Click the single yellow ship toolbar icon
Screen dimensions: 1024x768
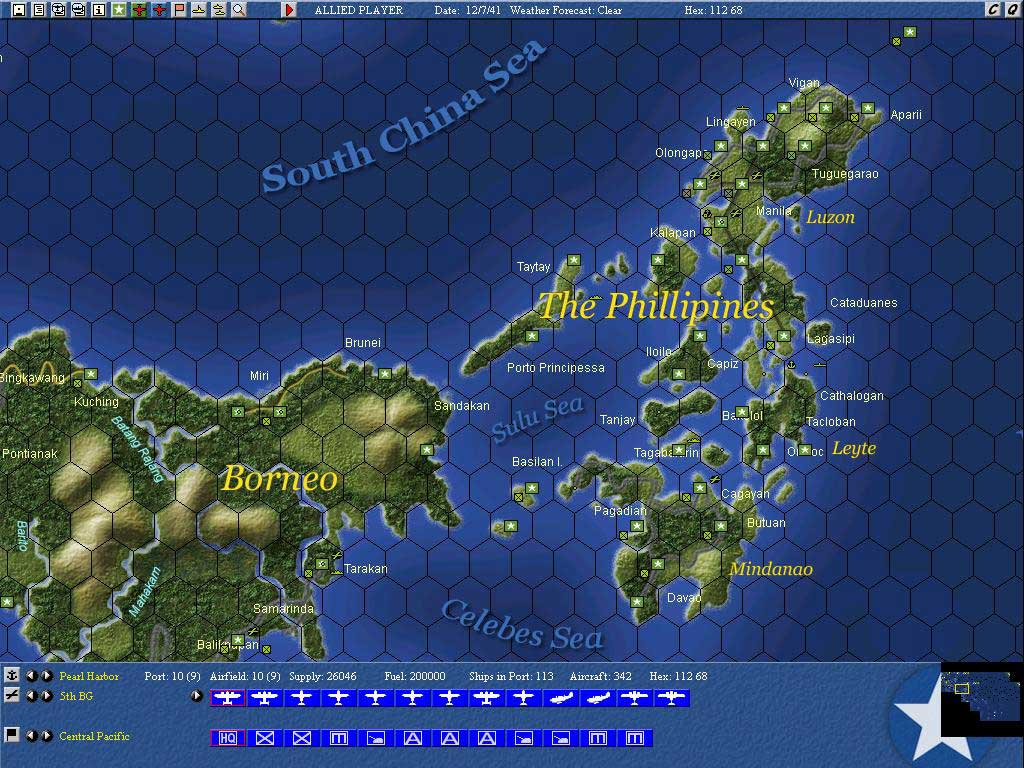(199, 10)
